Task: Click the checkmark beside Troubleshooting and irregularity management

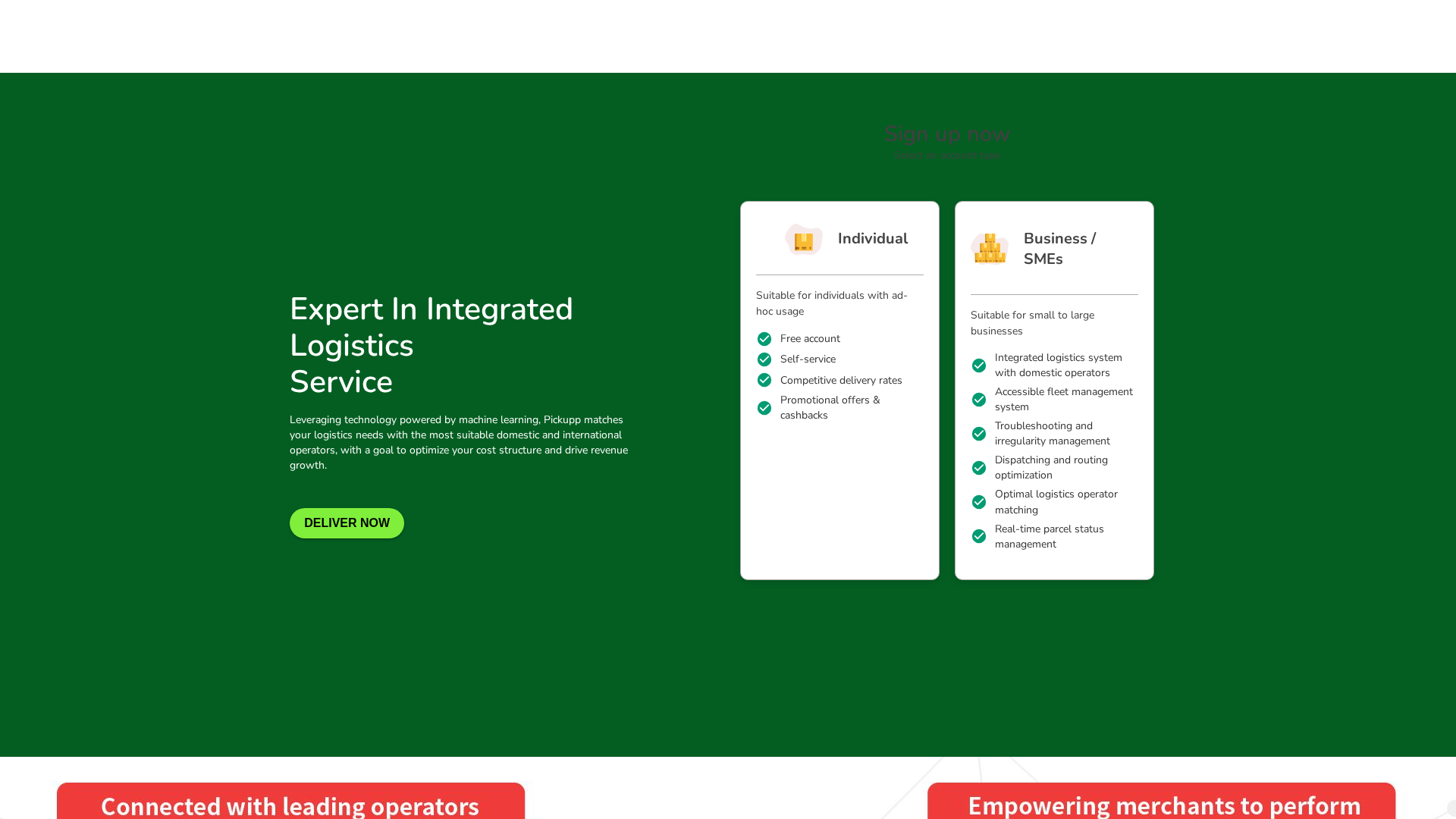Action: tap(979, 434)
